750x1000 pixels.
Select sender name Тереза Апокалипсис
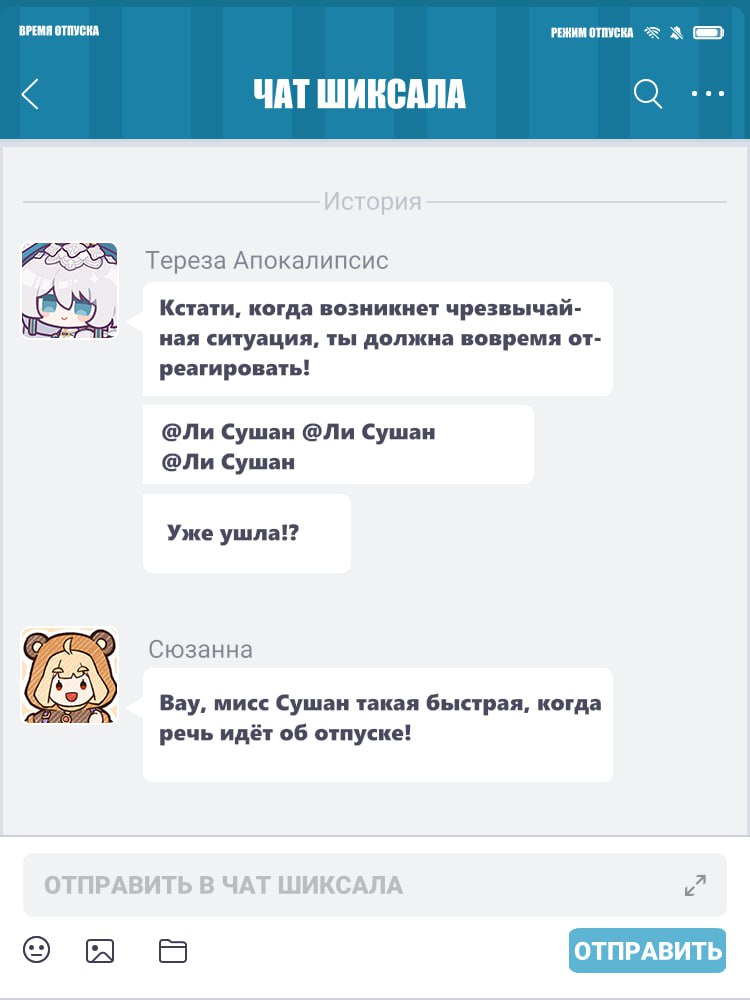(x=267, y=260)
